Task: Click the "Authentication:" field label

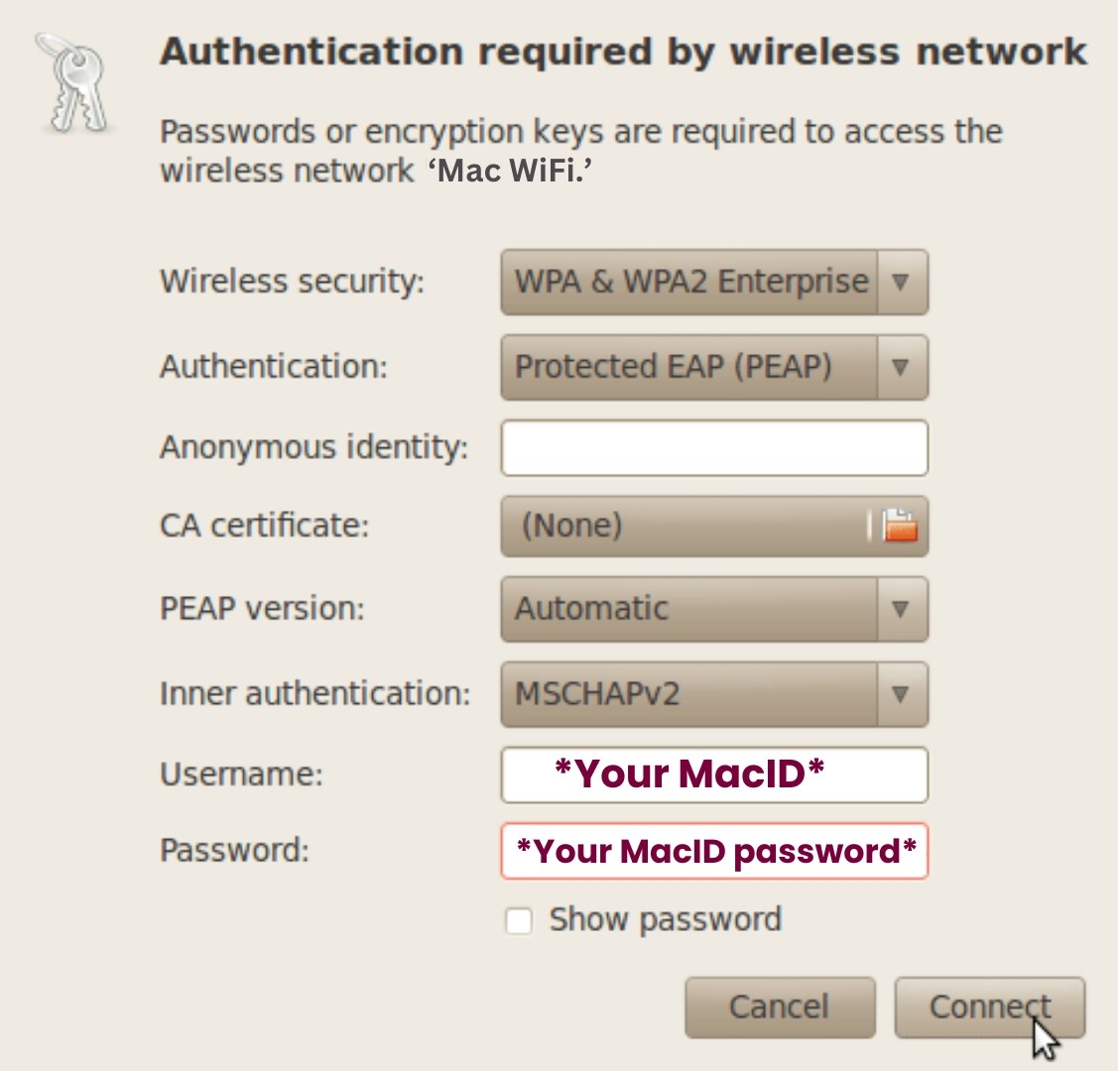Action: pos(274,367)
